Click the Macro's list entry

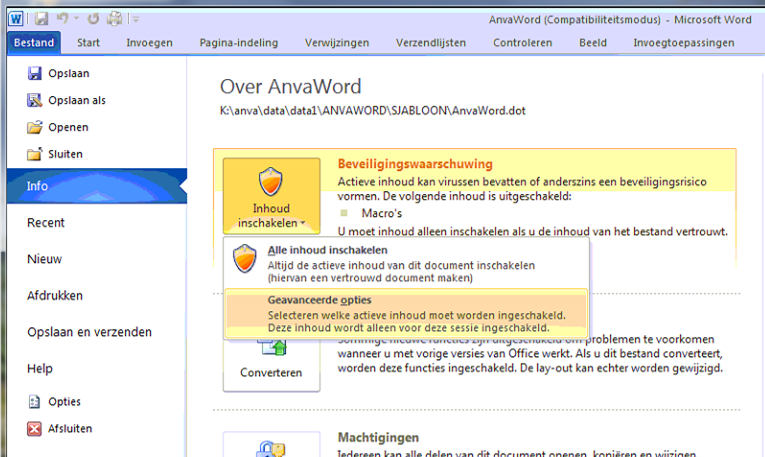[x=382, y=214]
